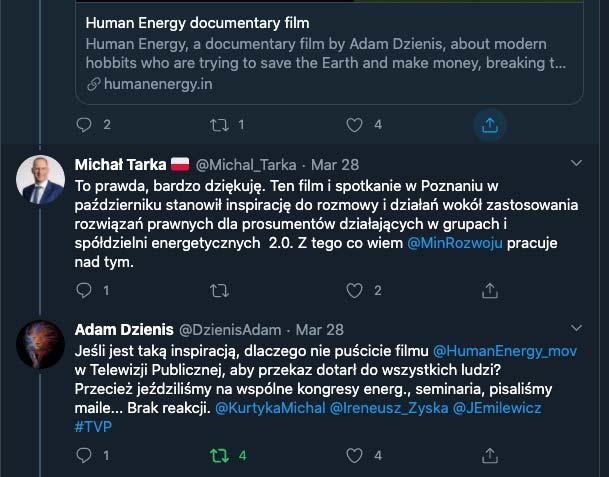Reply to the Human Energy documentary tweet

pyautogui.click(x=84, y=125)
